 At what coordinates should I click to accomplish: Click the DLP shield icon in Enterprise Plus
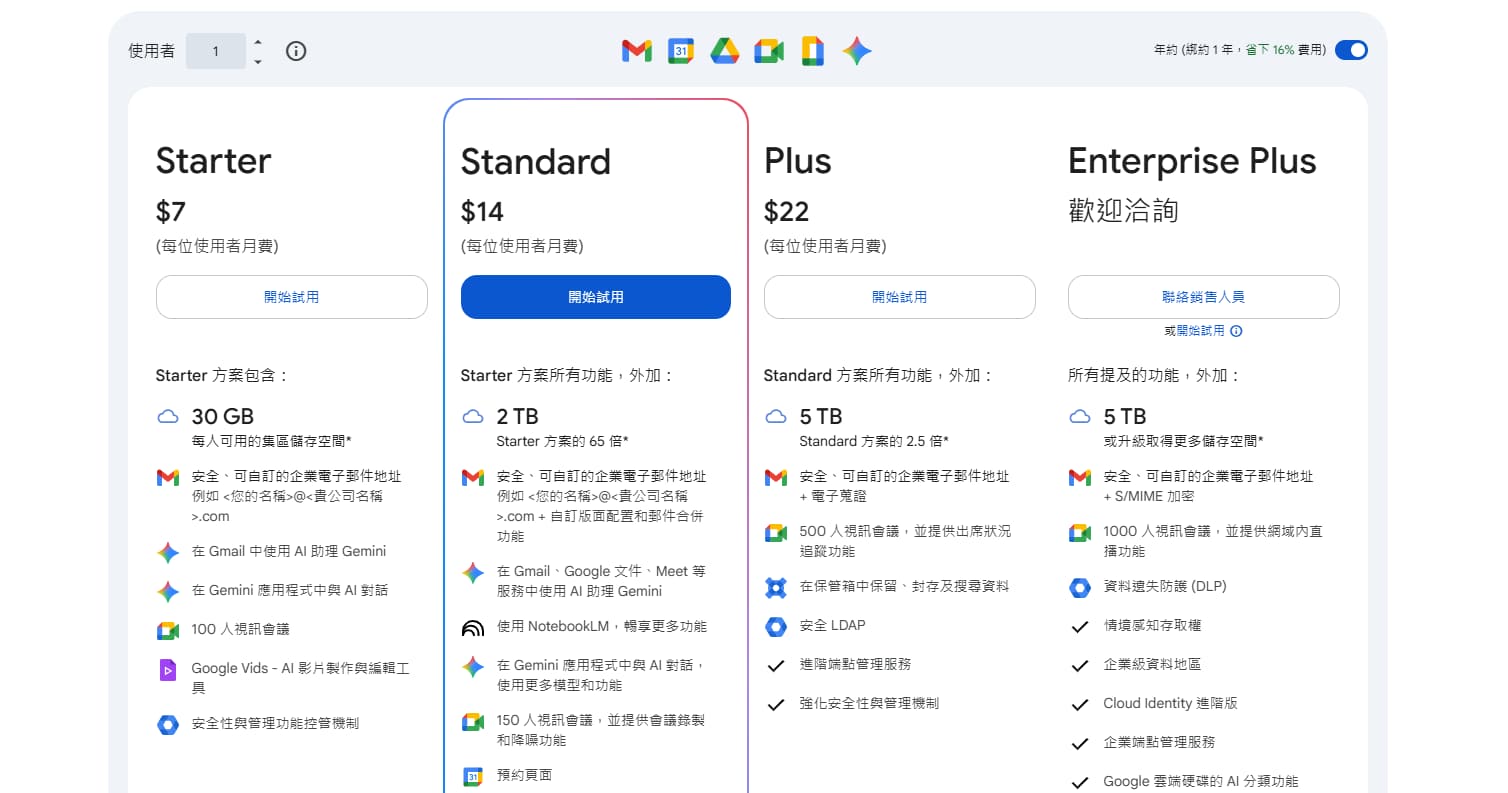tap(1080, 587)
